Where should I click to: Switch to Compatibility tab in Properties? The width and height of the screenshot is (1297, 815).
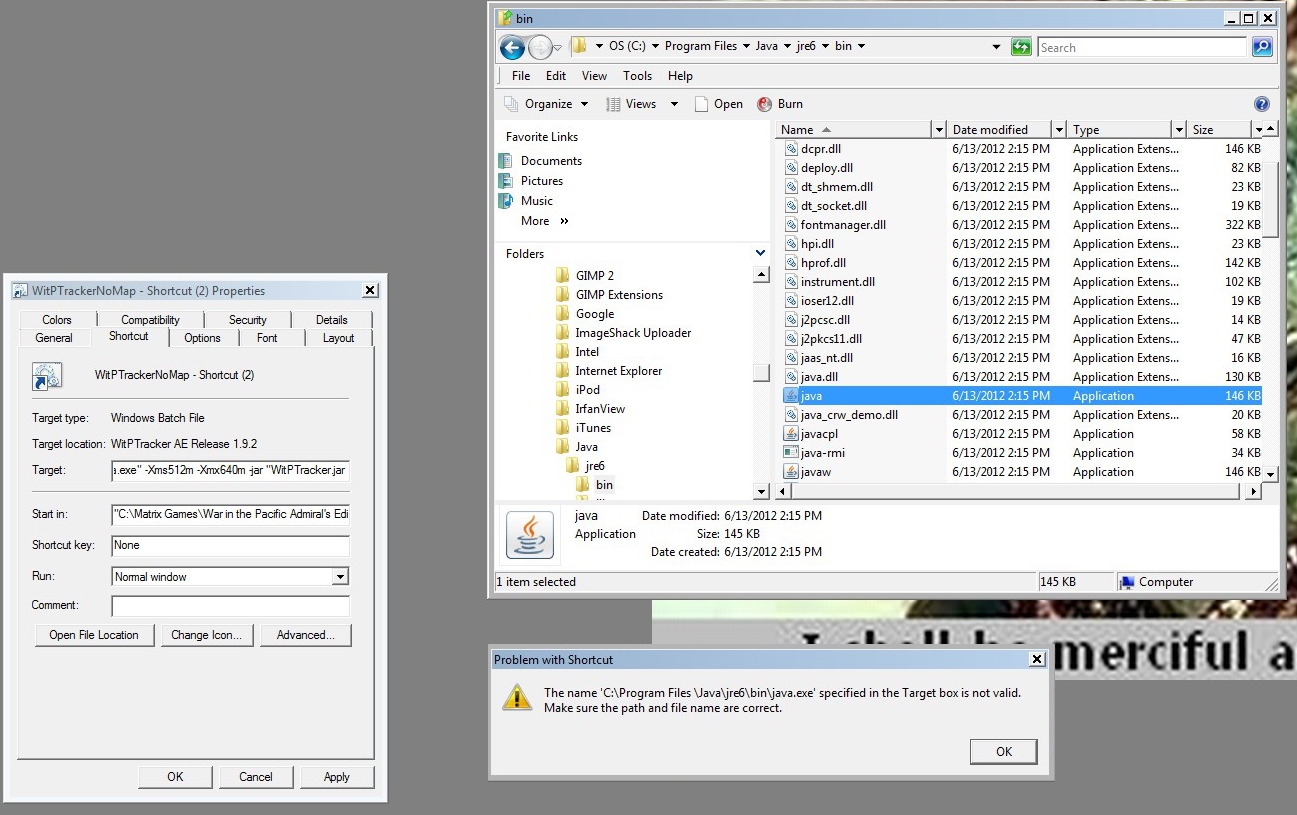[150, 320]
